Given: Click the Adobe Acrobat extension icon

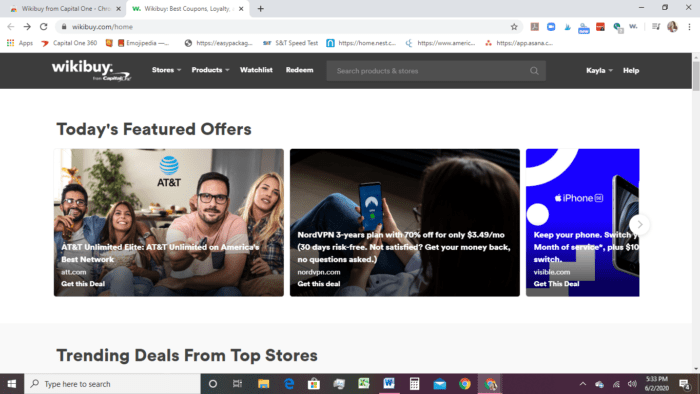Looking at the screenshot, I should point(534,27).
